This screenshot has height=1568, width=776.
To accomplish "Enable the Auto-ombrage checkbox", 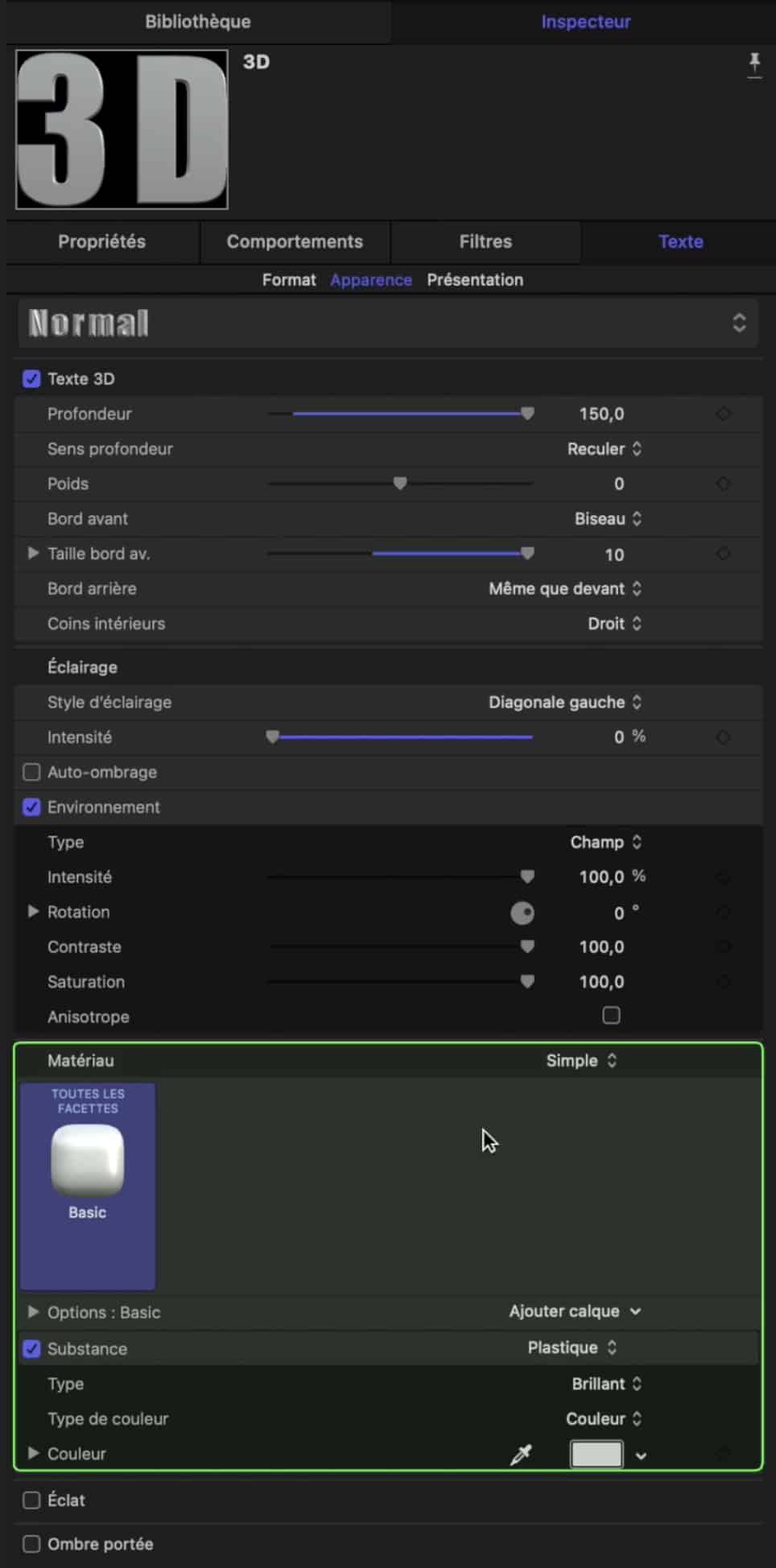I will 31,772.
